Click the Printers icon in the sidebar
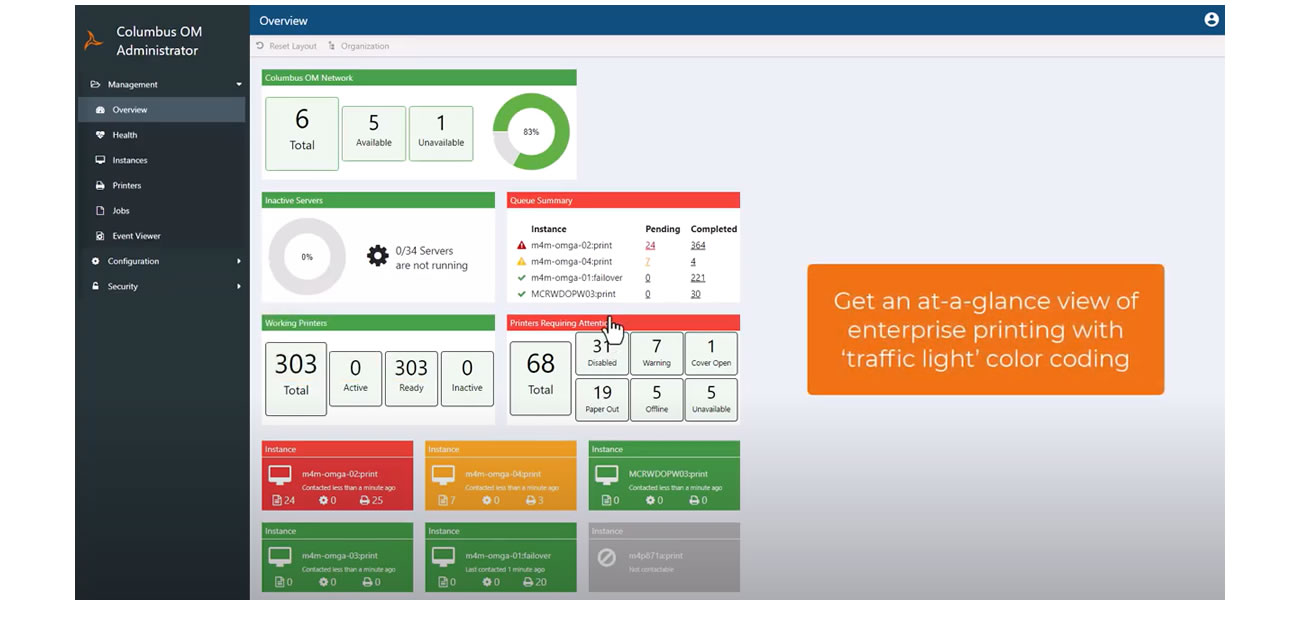The width and height of the screenshot is (1300, 620). (x=100, y=185)
